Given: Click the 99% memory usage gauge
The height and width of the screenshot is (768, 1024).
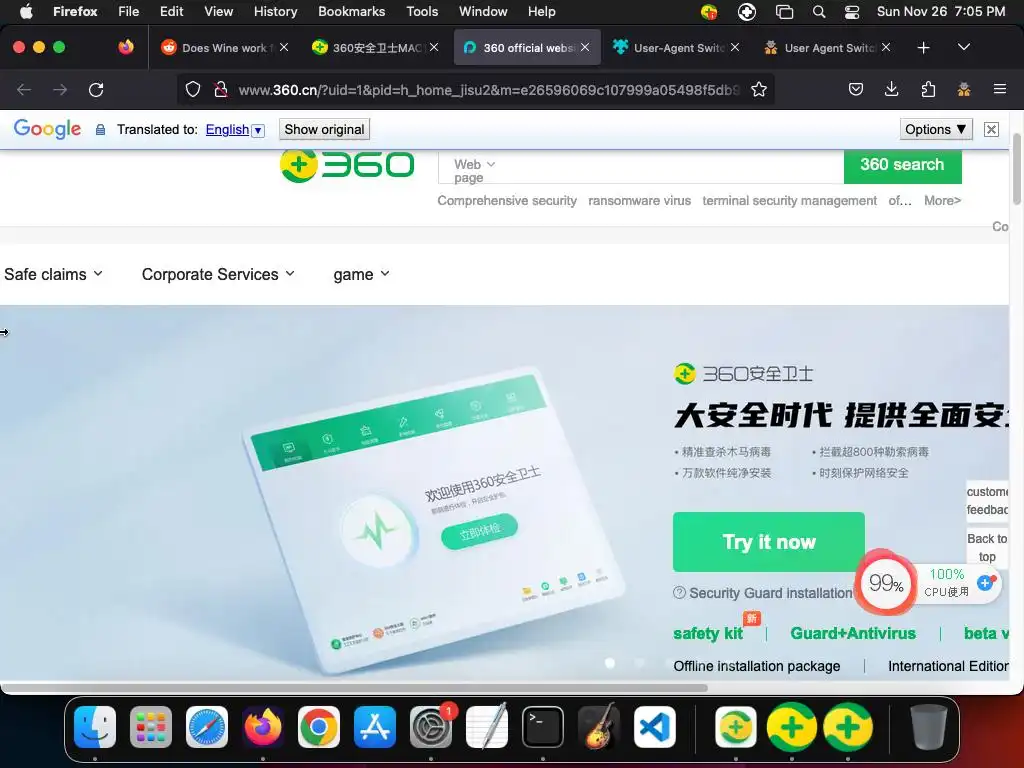Looking at the screenshot, I should coord(886,583).
